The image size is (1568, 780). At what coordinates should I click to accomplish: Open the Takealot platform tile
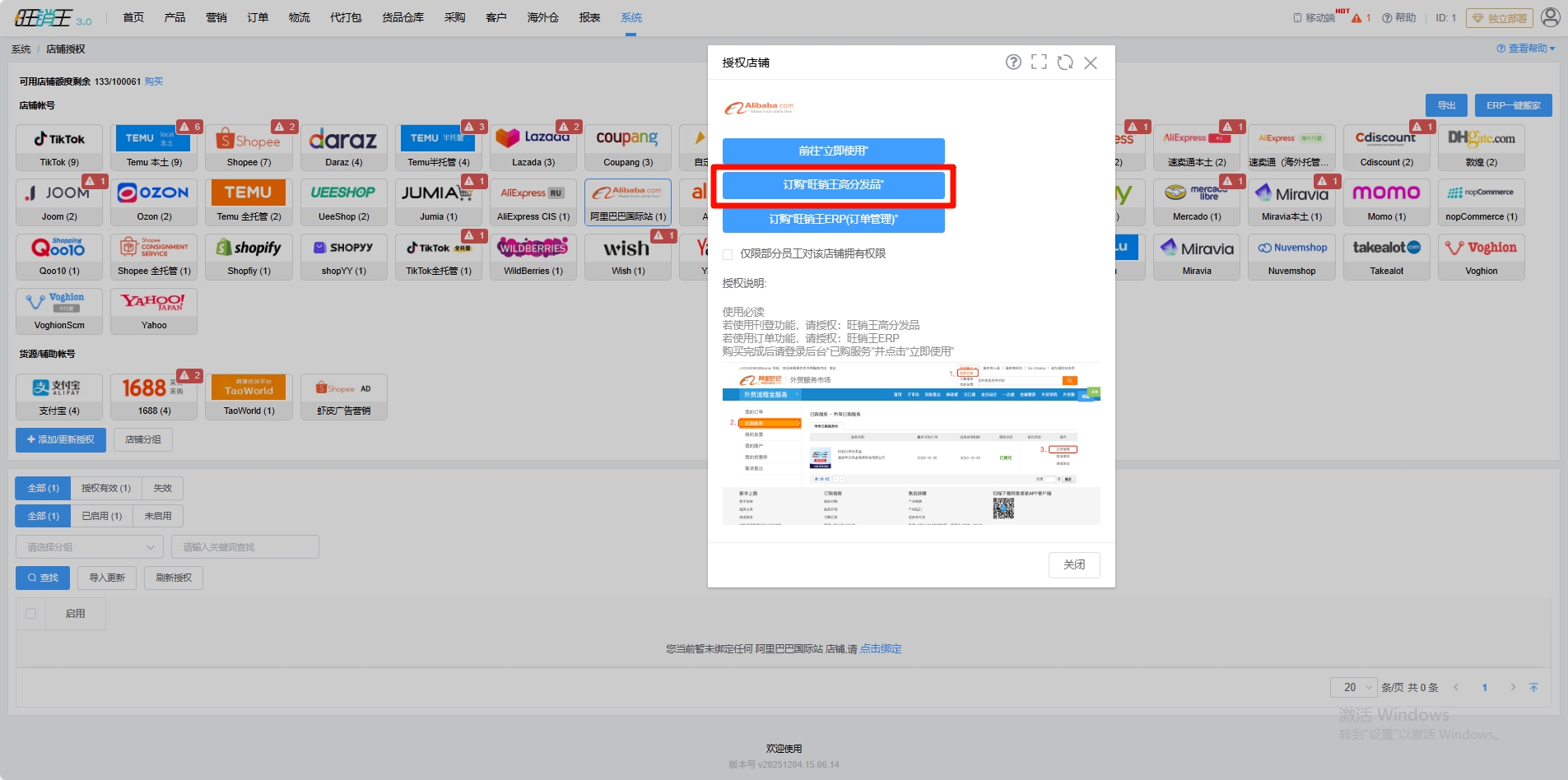coord(1386,257)
